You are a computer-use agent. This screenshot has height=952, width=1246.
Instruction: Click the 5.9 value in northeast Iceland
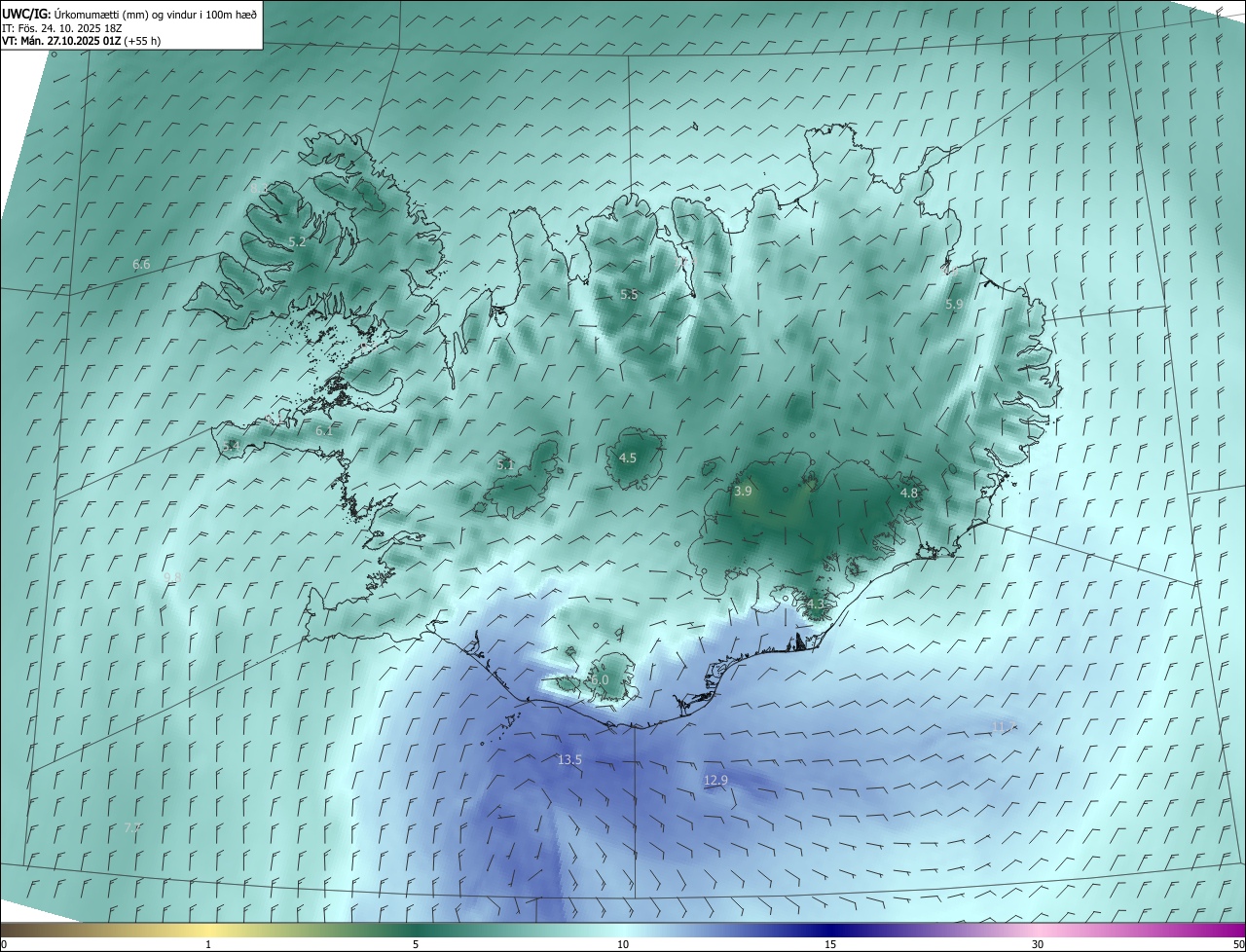[954, 304]
